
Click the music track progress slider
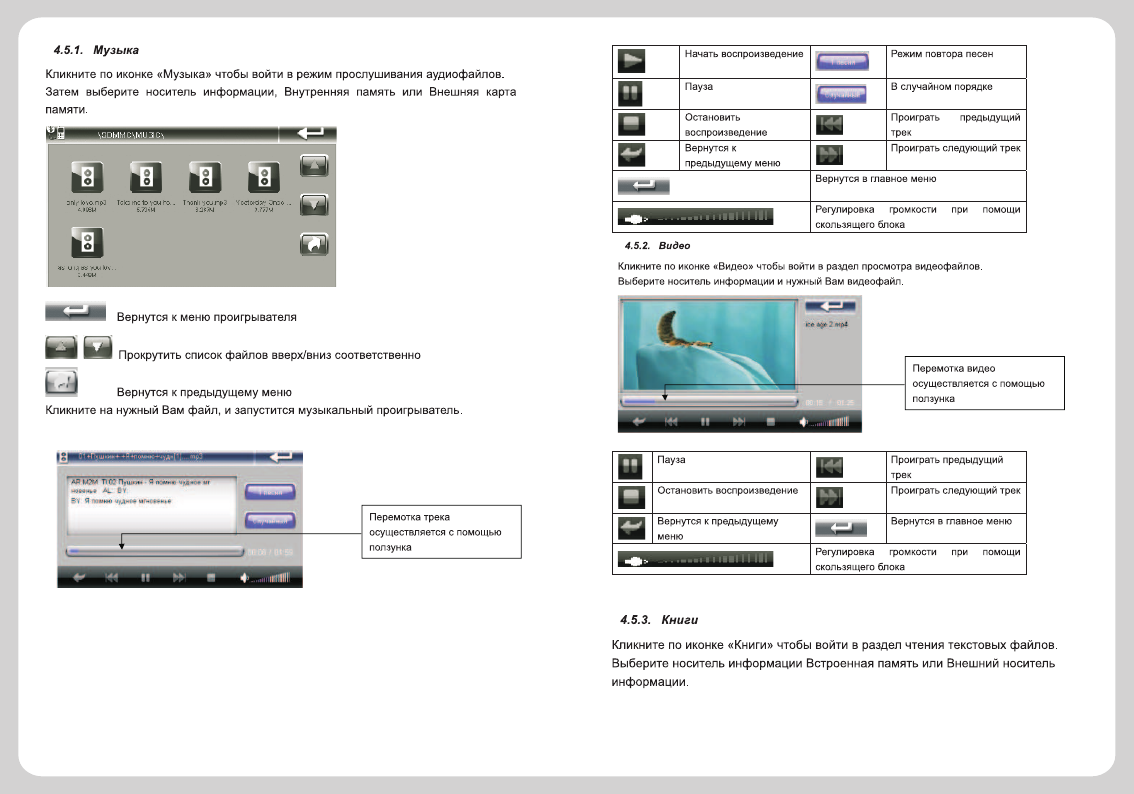[x=155, y=551]
